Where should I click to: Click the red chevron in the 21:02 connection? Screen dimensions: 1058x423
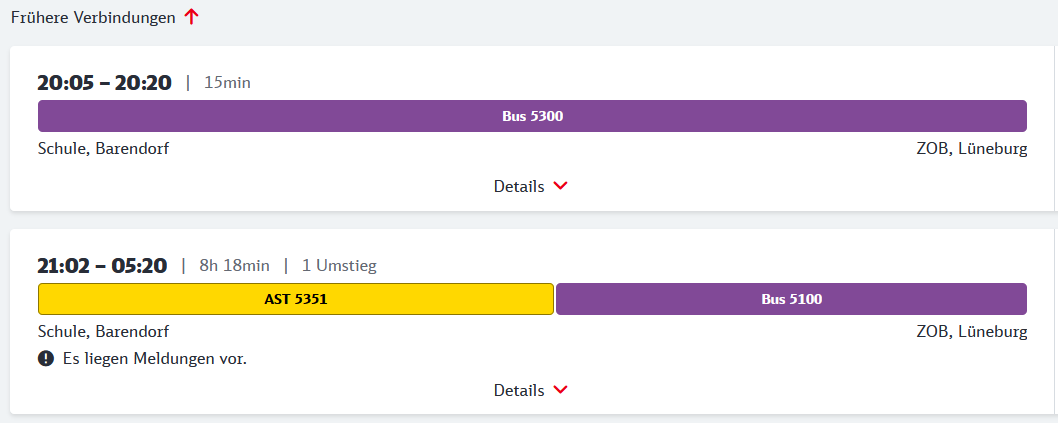click(560, 390)
